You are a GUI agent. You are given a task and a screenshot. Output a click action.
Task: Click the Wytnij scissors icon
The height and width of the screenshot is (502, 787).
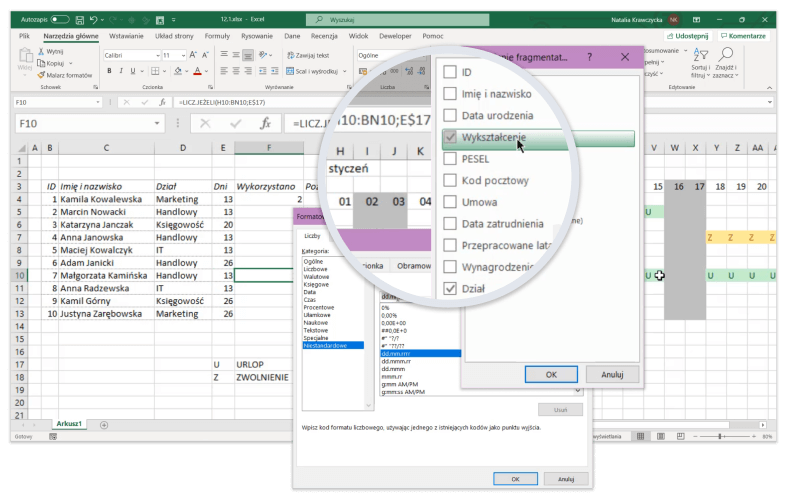(x=41, y=51)
